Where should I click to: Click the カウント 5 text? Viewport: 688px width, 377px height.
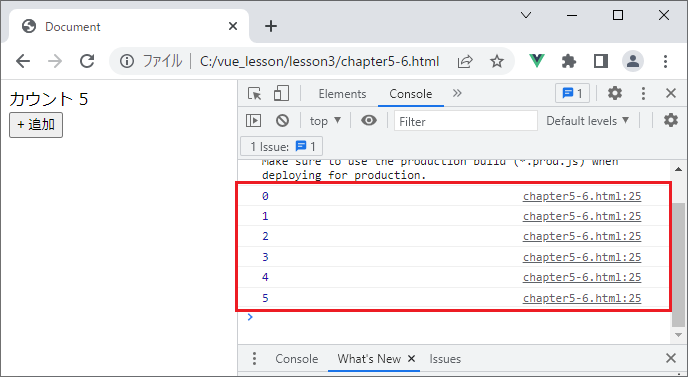point(49,99)
